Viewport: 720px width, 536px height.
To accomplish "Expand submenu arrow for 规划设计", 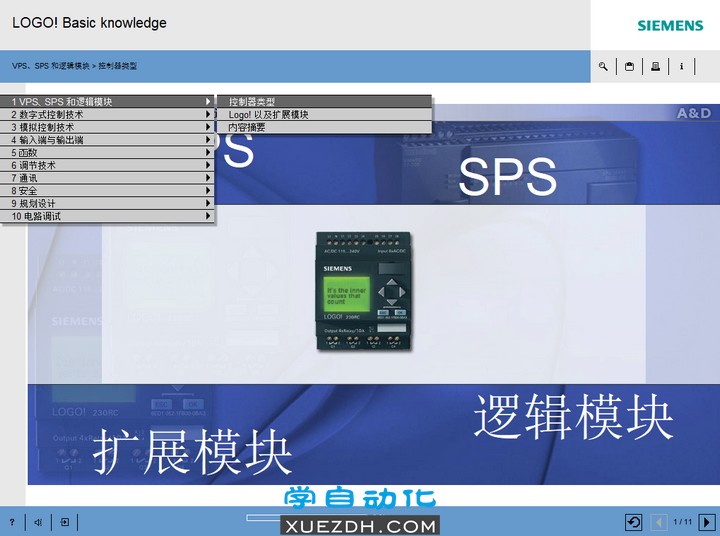I will coord(208,203).
